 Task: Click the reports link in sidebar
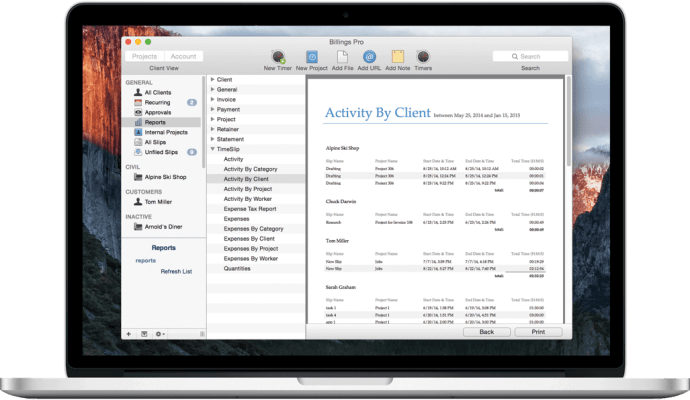[146, 261]
